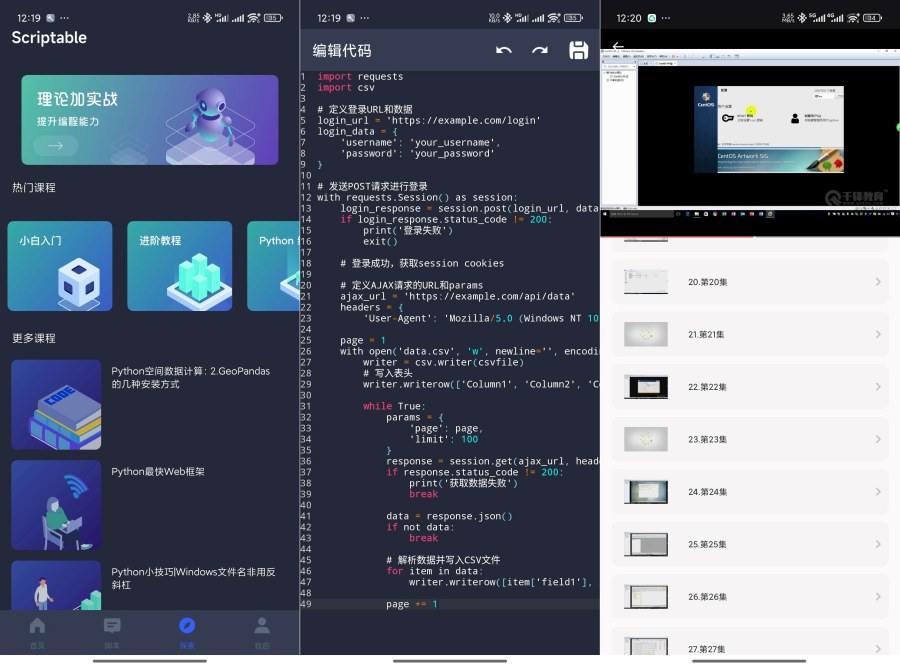Select the 进阶教程 advanced course card

click(x=180, y=266)
